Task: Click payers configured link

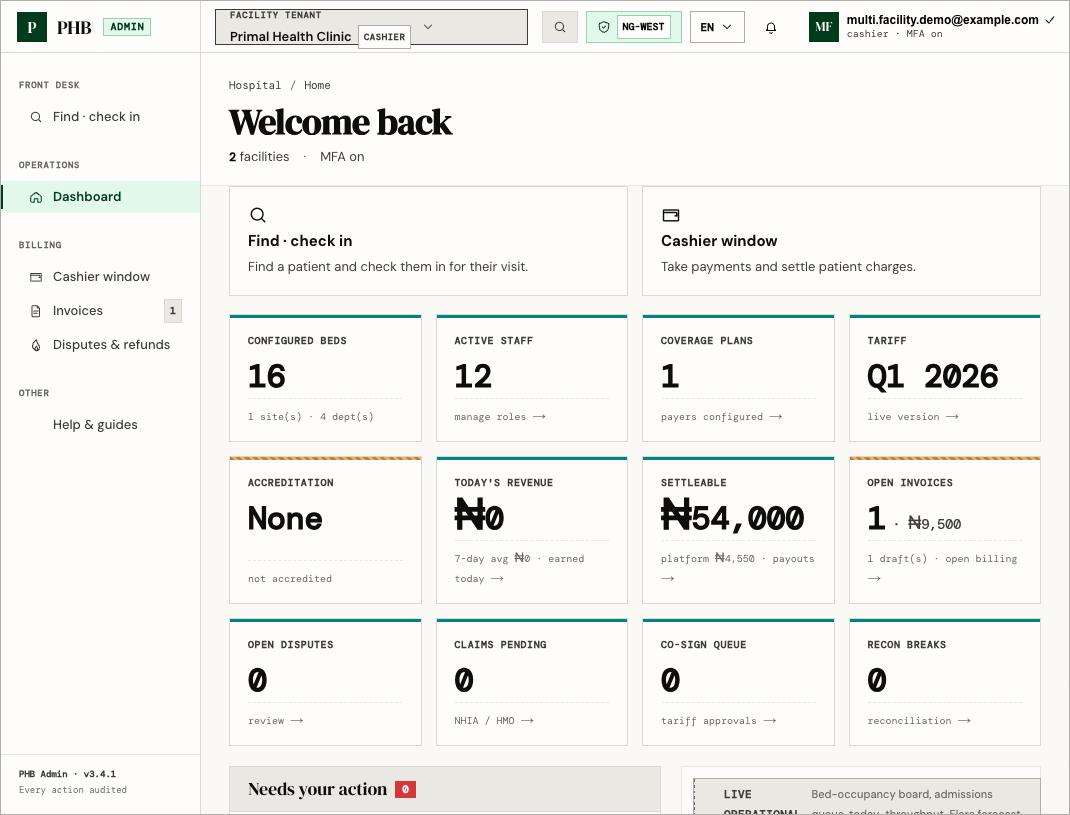Action: coord(721,416)
